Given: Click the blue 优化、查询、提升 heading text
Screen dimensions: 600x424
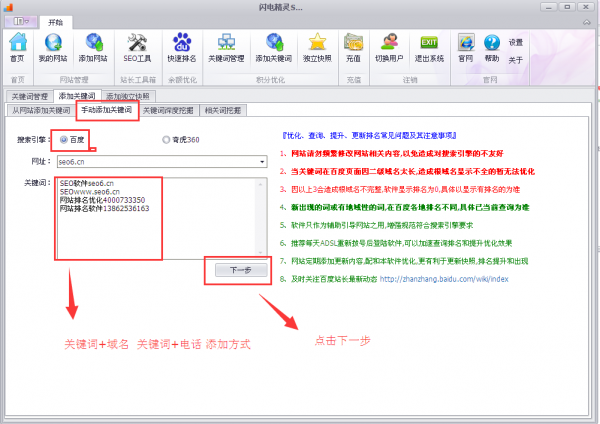Looking at the screenshot, I should [x=369, y=135].
